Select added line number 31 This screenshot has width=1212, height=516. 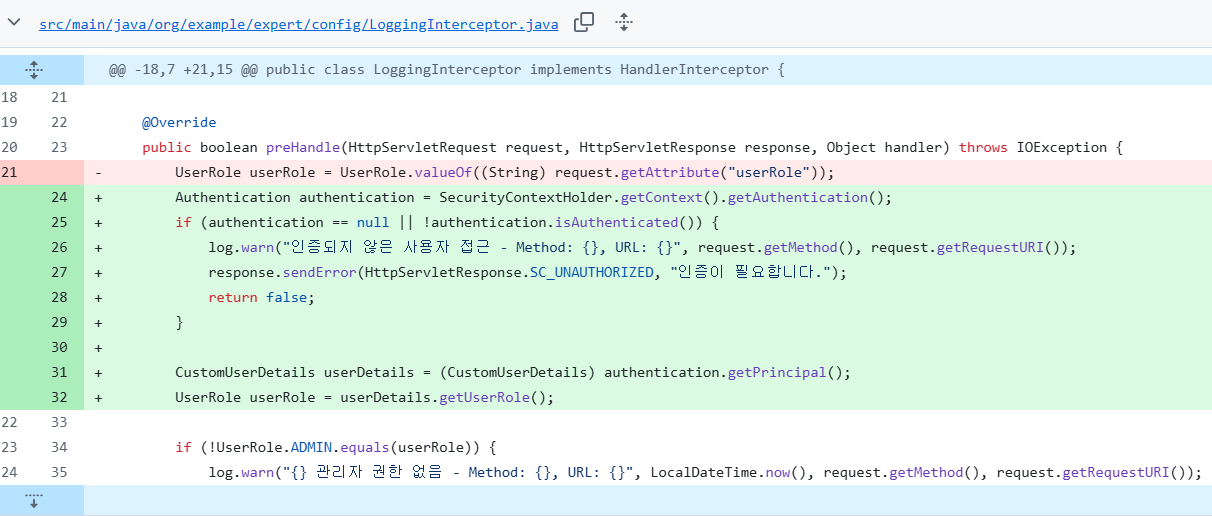[x=59, y=372]
